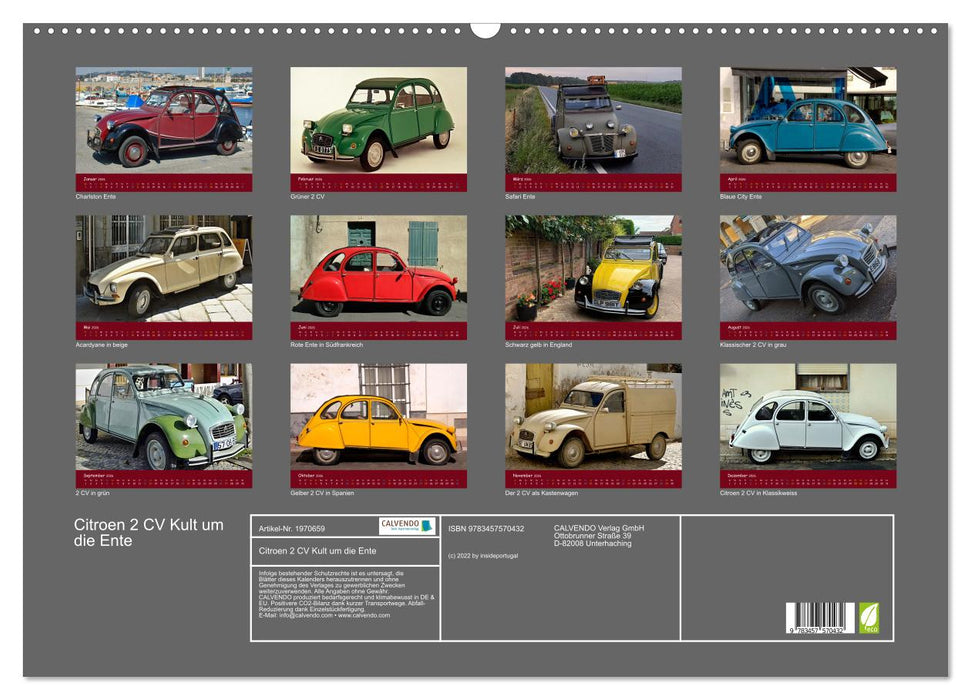Select the blue square next to the ISBN
The width and height of the screenshot is (971, 700).
point(427,525)
